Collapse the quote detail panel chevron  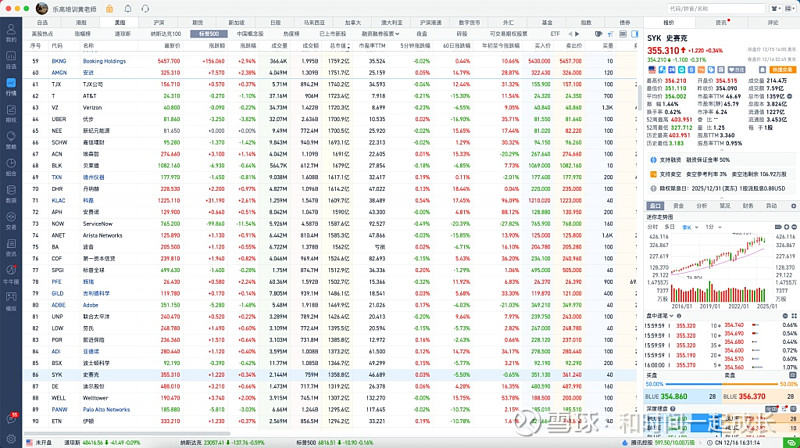(x=721, y=151)
